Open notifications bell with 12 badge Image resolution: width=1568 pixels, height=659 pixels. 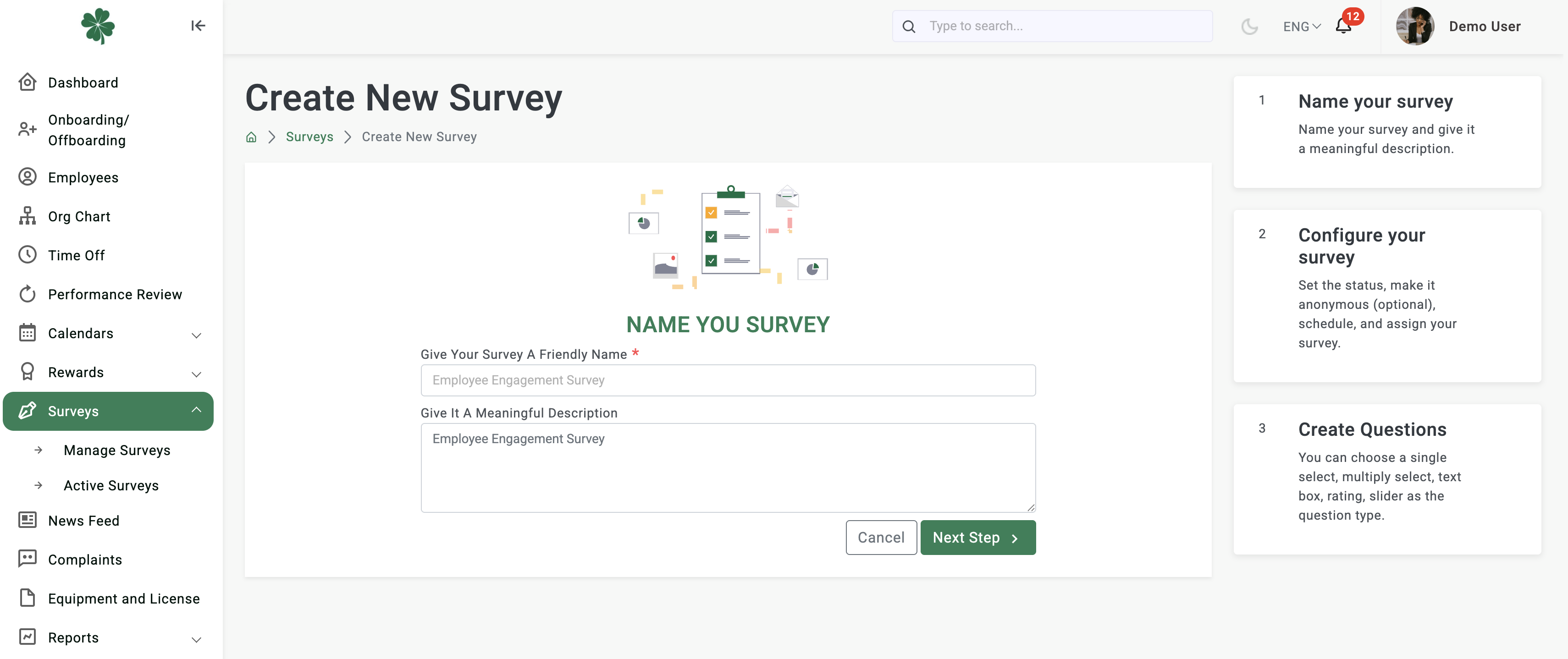1343,26
